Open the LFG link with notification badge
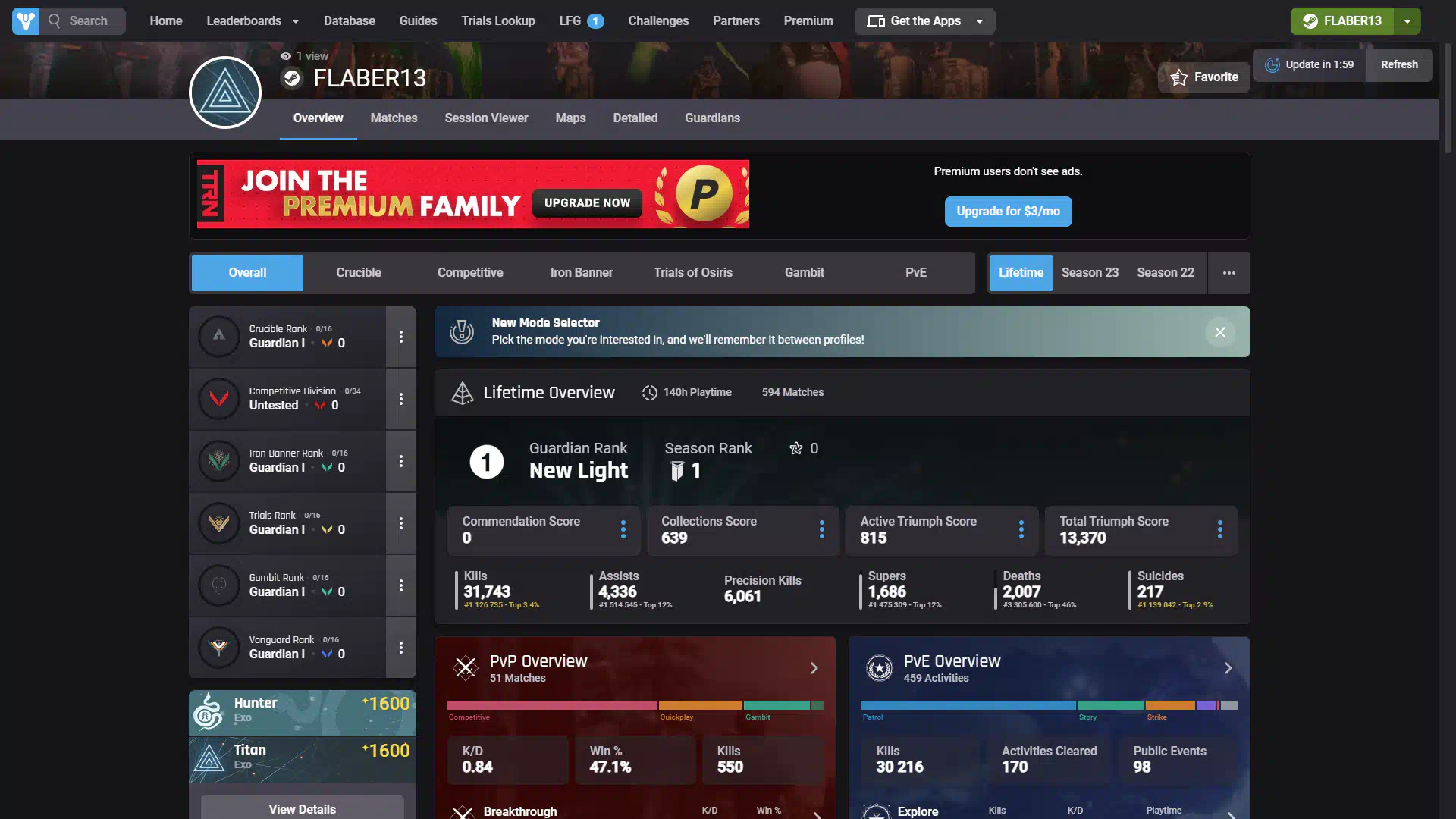Image resolution: width=1456 pixels, height=819 pixels. pyautogui.click(x=581, y=21)
